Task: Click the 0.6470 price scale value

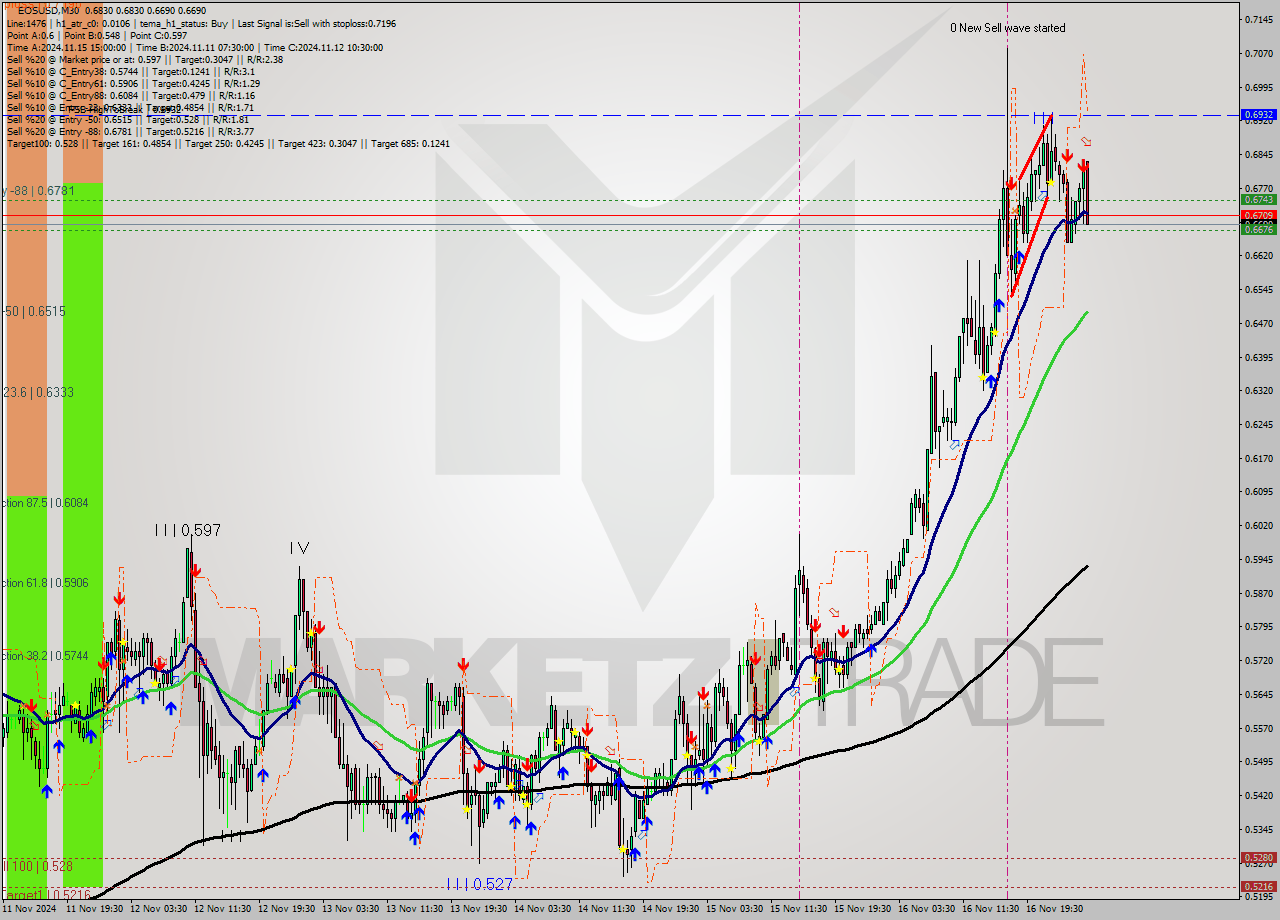Action: (1259, 323)
